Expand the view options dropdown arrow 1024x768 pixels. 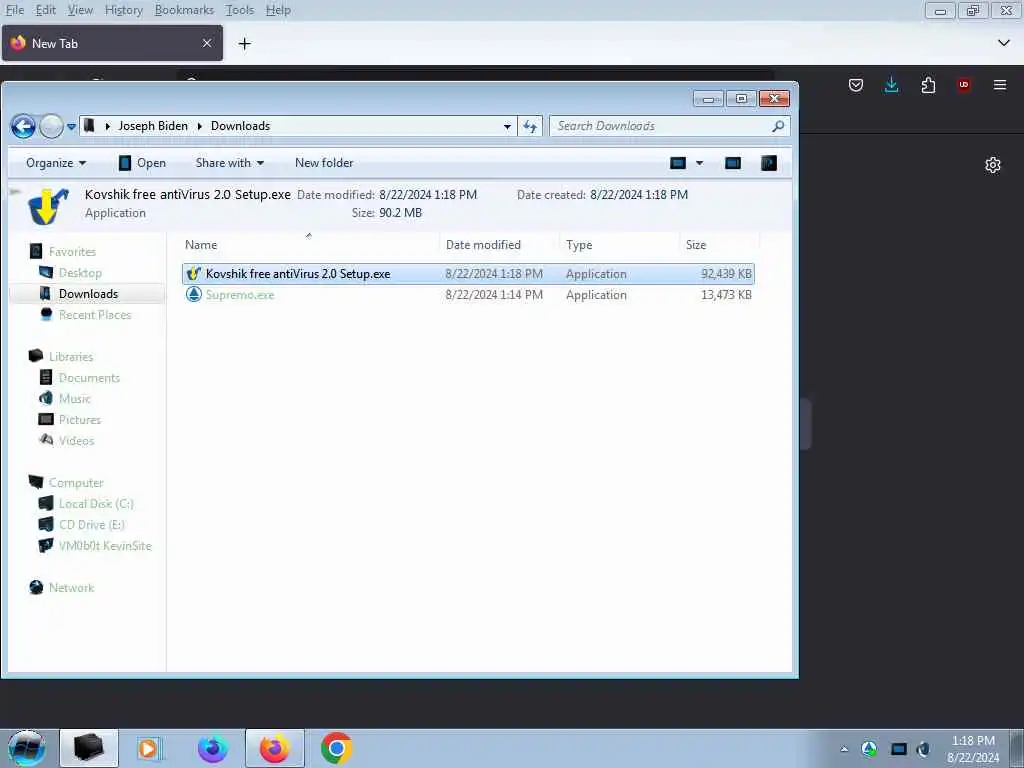pos(699,163)
